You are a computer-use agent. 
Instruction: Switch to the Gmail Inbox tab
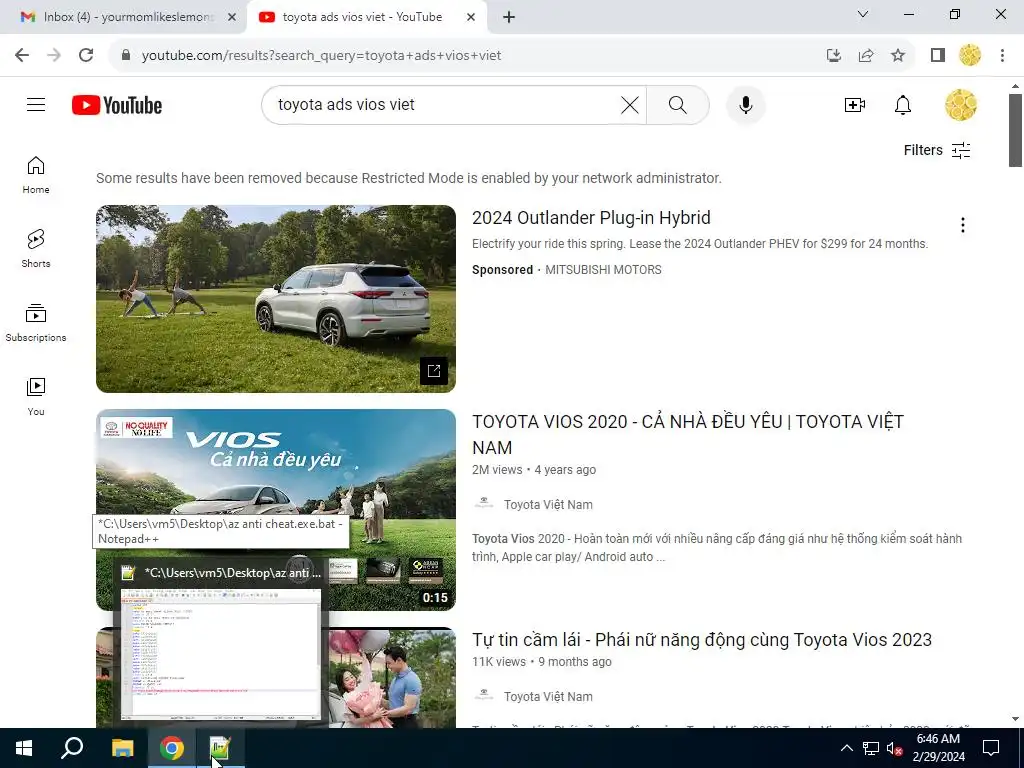[121, 17]
